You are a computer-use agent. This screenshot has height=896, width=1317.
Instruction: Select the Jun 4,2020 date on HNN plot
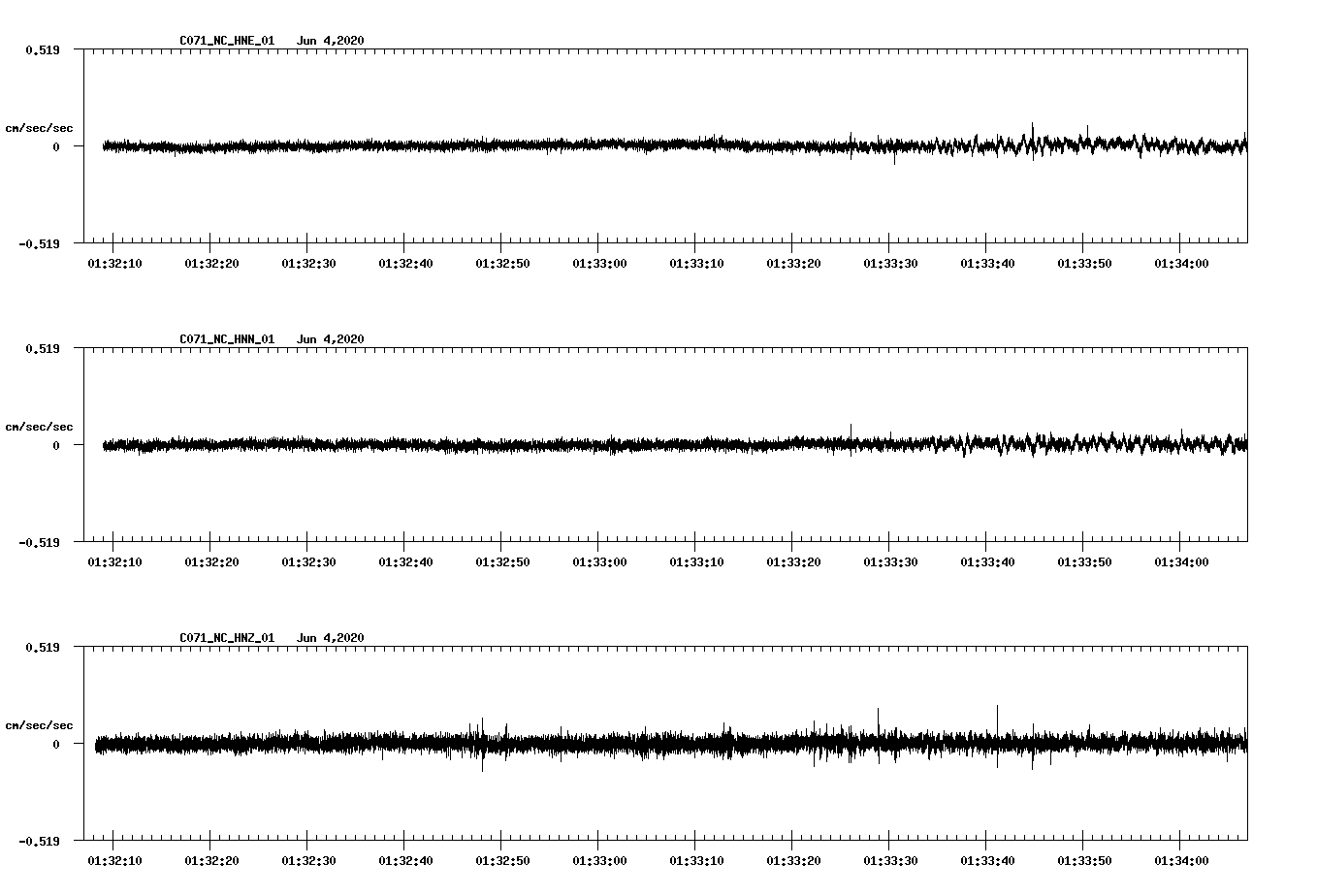click(331, 339)
